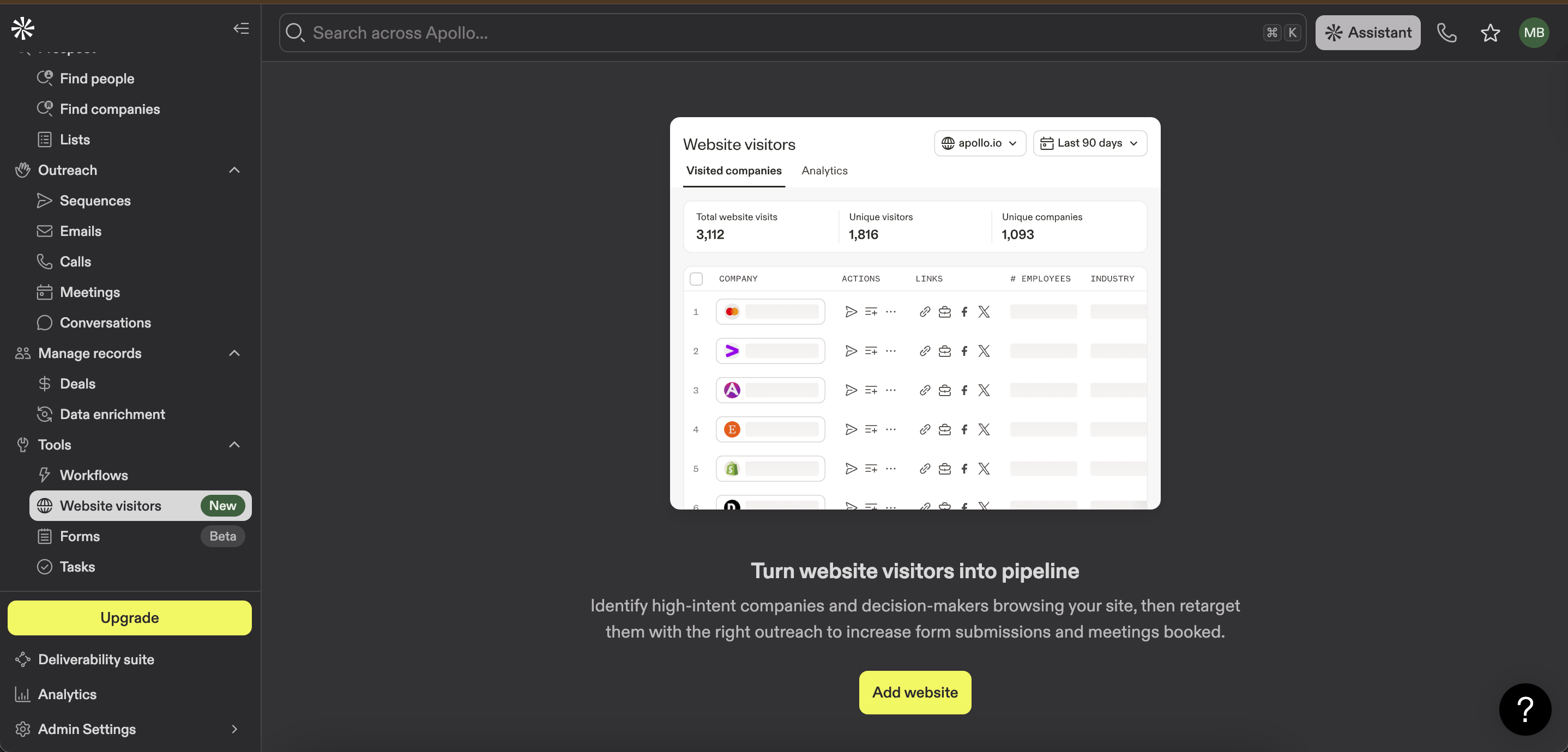Open the Last 90 days date filter
Viewport: 1568px width, 752px height.
point(1089,143)
